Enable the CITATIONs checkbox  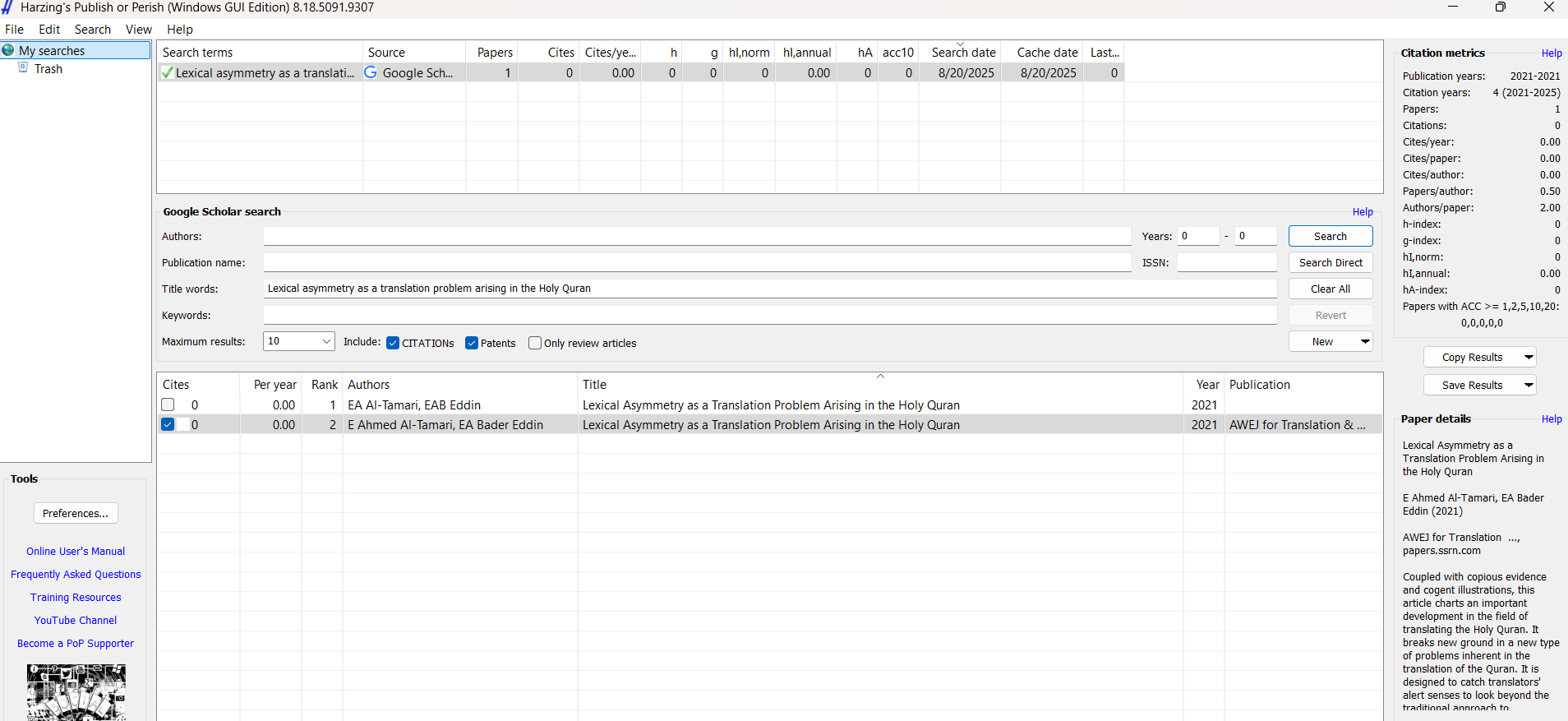point(393,343)
